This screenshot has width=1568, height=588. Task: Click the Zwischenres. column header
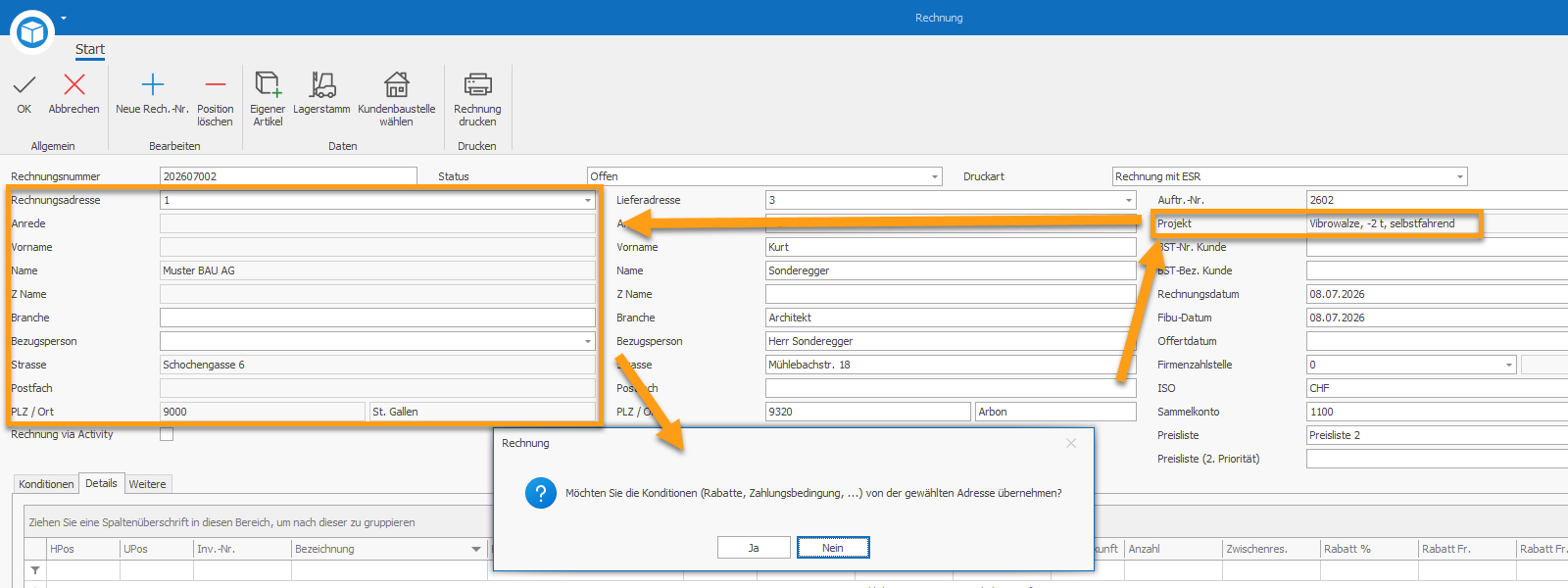1271,549
